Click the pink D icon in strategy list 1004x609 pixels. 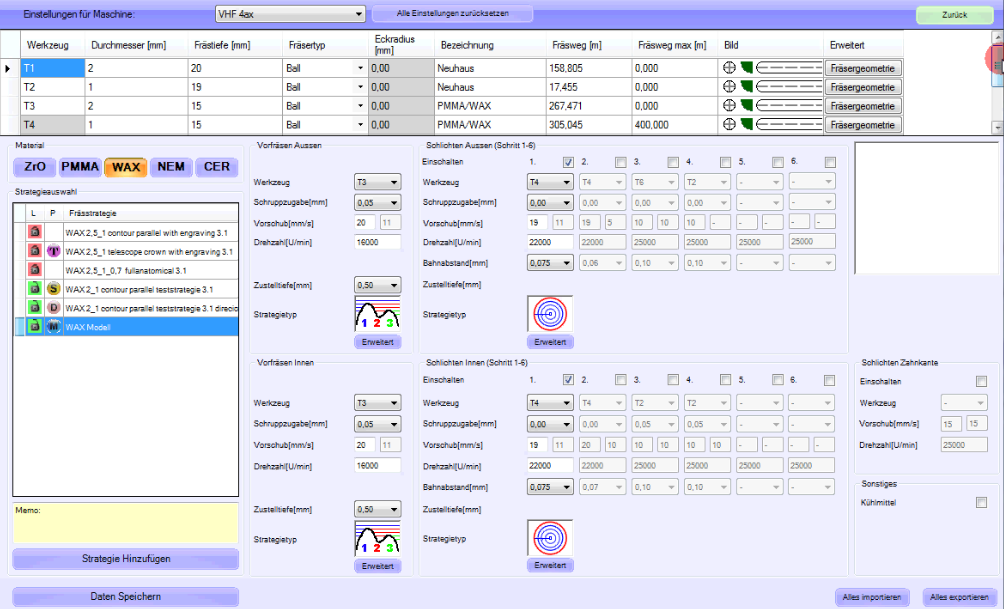(x=54, y=308)
